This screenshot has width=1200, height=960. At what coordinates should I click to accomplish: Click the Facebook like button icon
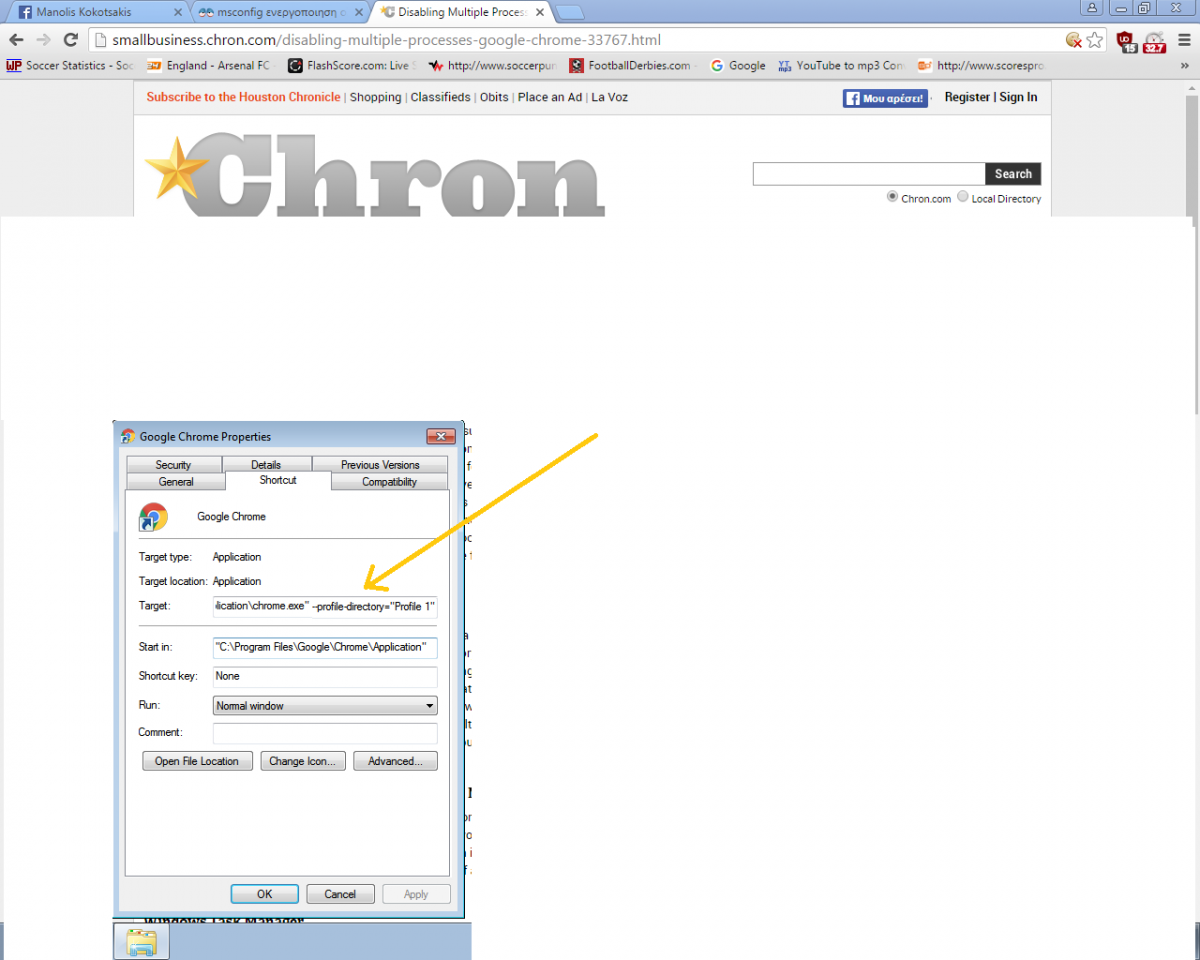pos(885,98)
